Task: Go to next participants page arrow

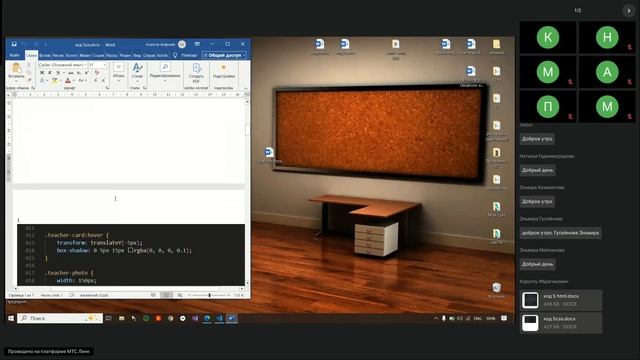Action: (629, 11)
